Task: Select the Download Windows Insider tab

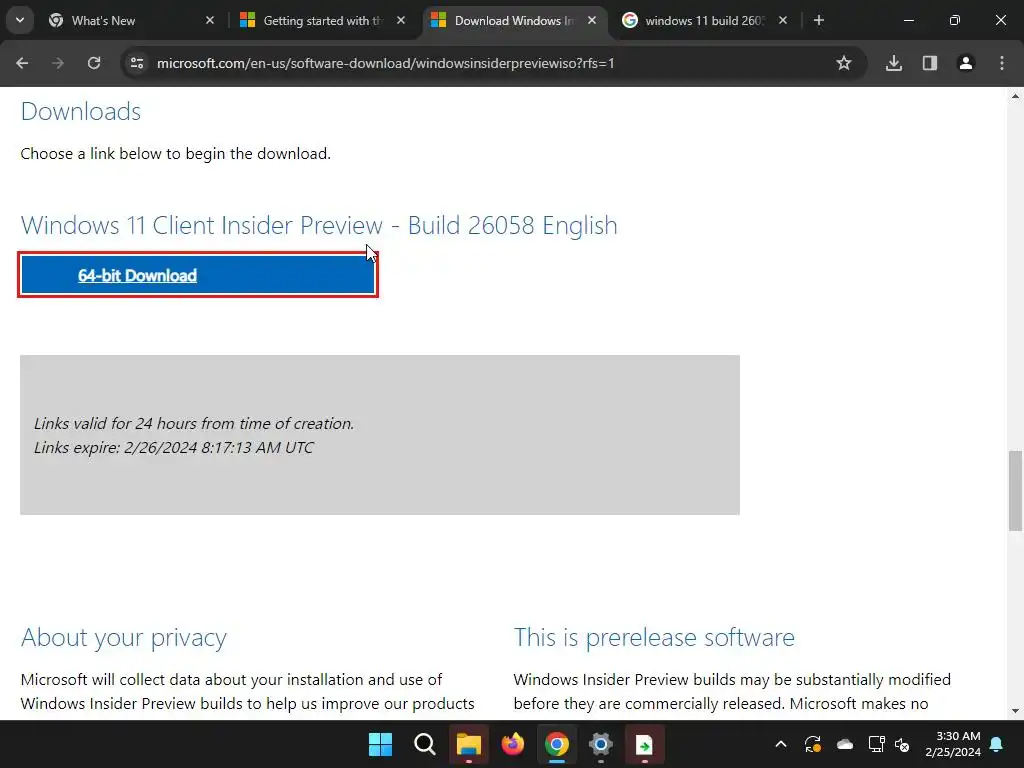Action: 515,21
